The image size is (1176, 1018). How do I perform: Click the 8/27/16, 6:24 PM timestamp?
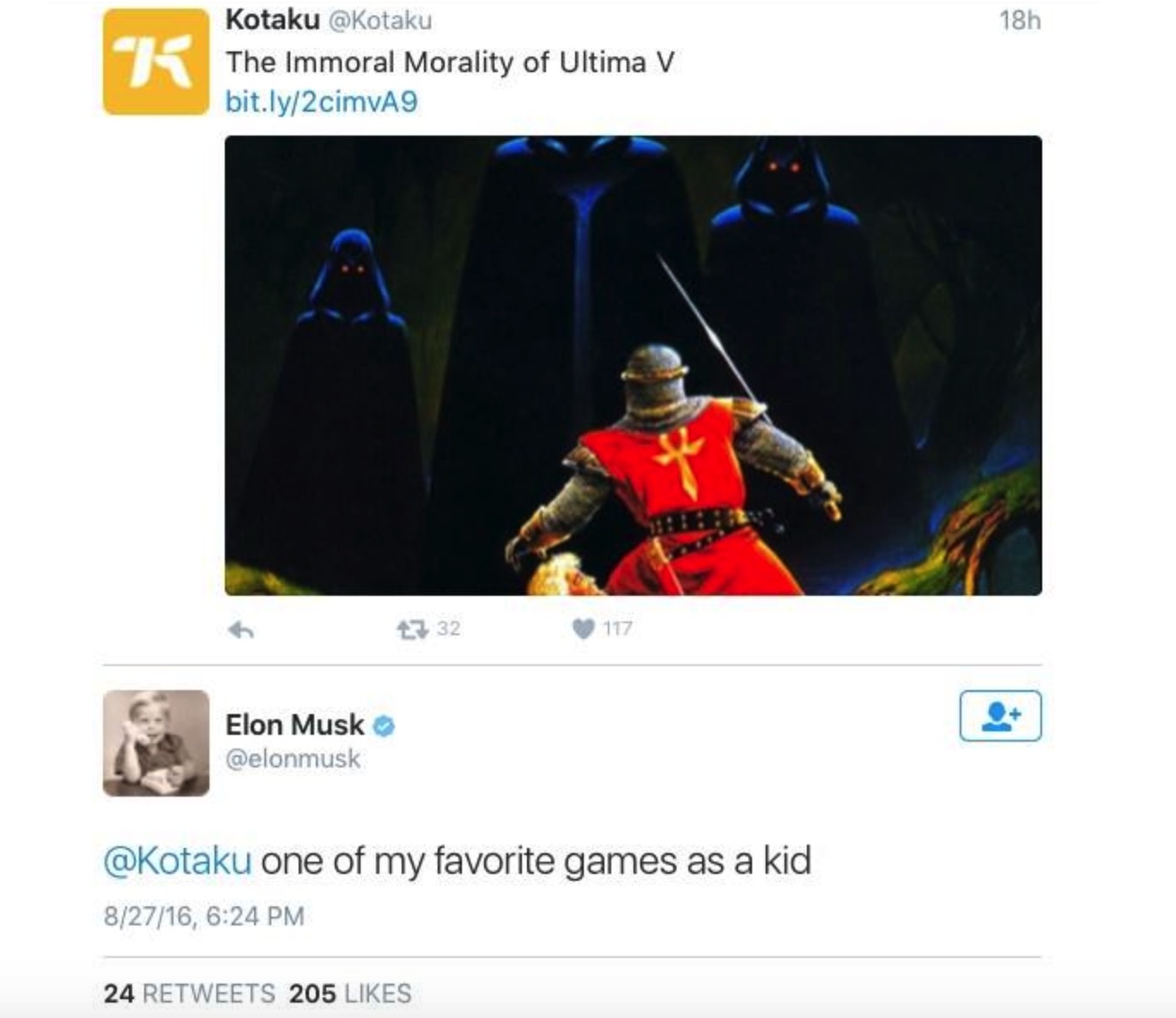pyautogui.click(x=204, y=916)
